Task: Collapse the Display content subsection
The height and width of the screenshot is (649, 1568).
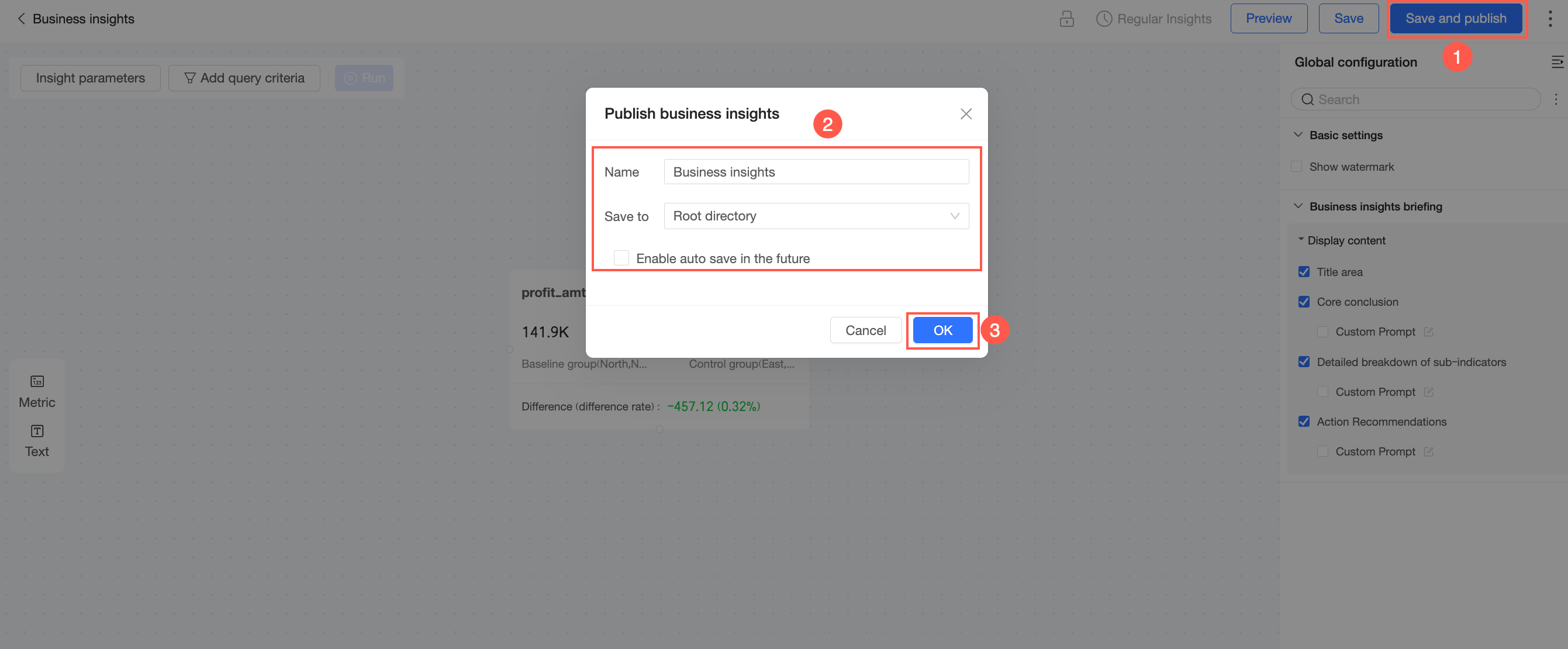Action: tap(1301, 240)
